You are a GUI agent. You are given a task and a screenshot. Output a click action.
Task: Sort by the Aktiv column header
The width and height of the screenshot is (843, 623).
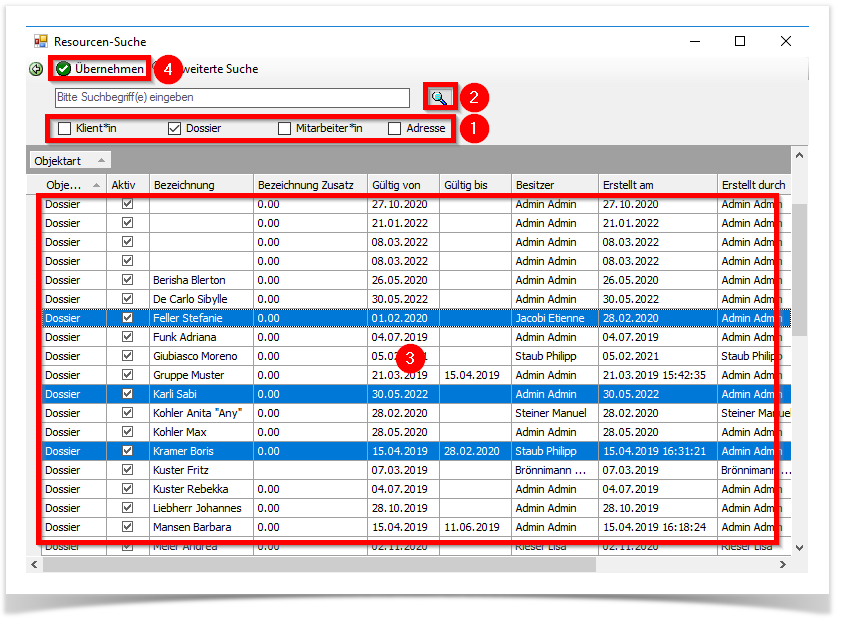(128, 185)
